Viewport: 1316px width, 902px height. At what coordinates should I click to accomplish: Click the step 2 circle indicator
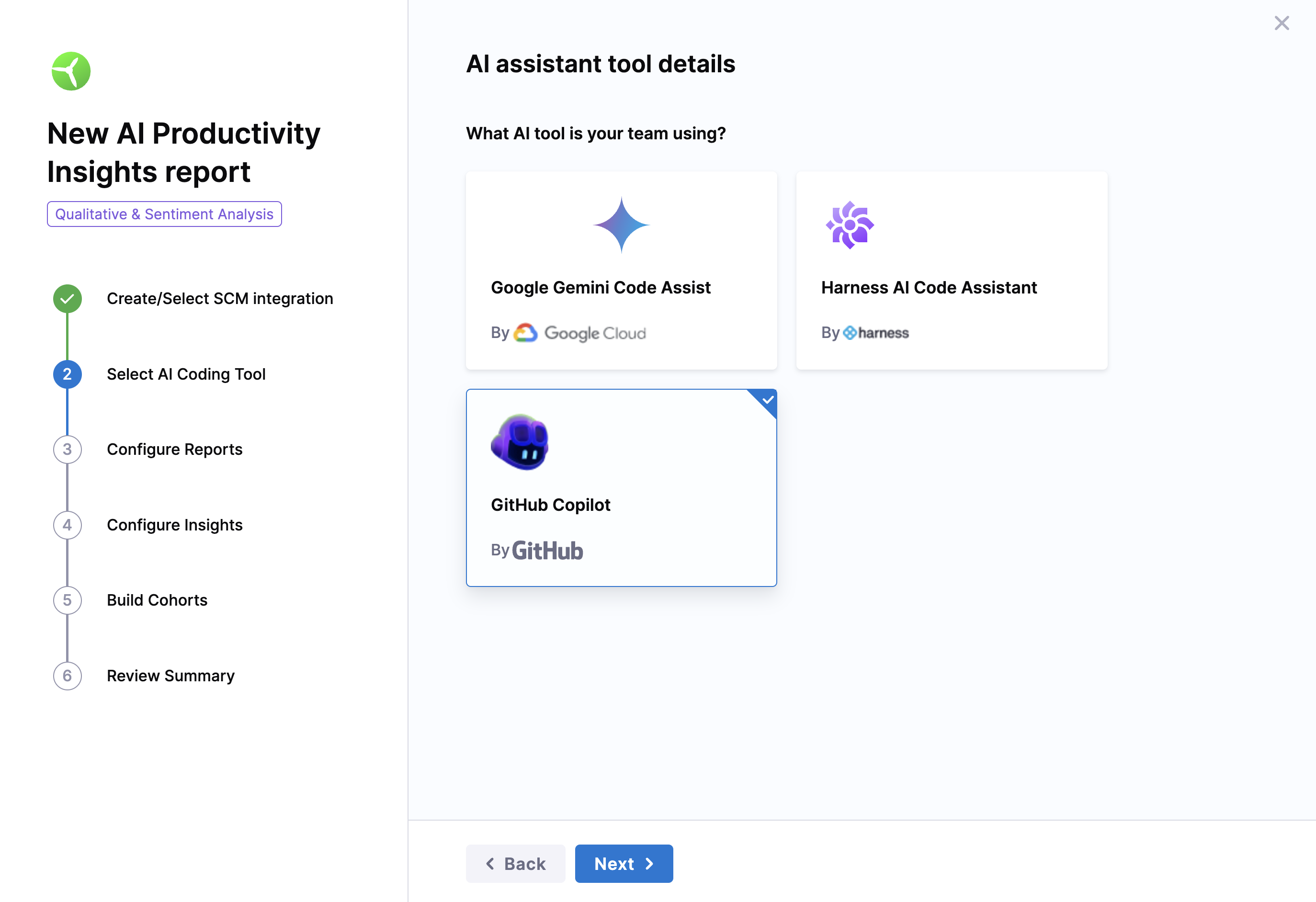[68, 374]
